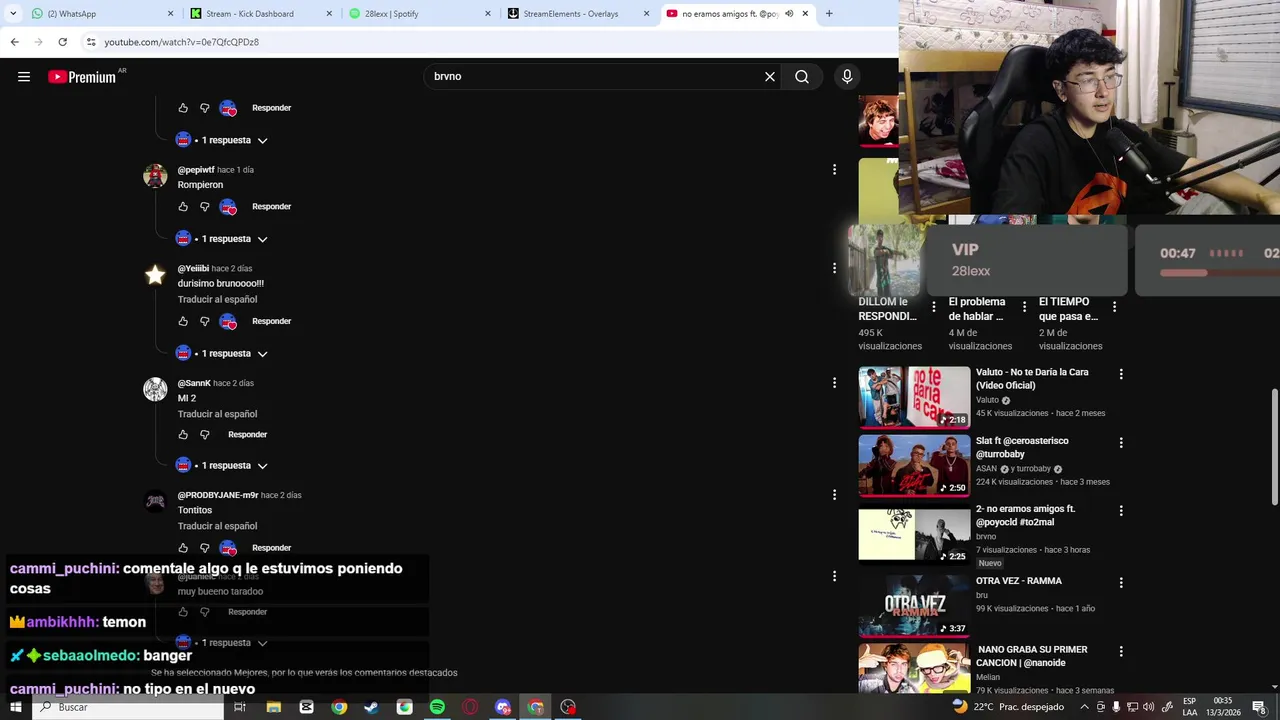This screenshot has width=1280, height=720.
Task: Open options menu for @Yeiiibi comment
Action: [834, 268]
